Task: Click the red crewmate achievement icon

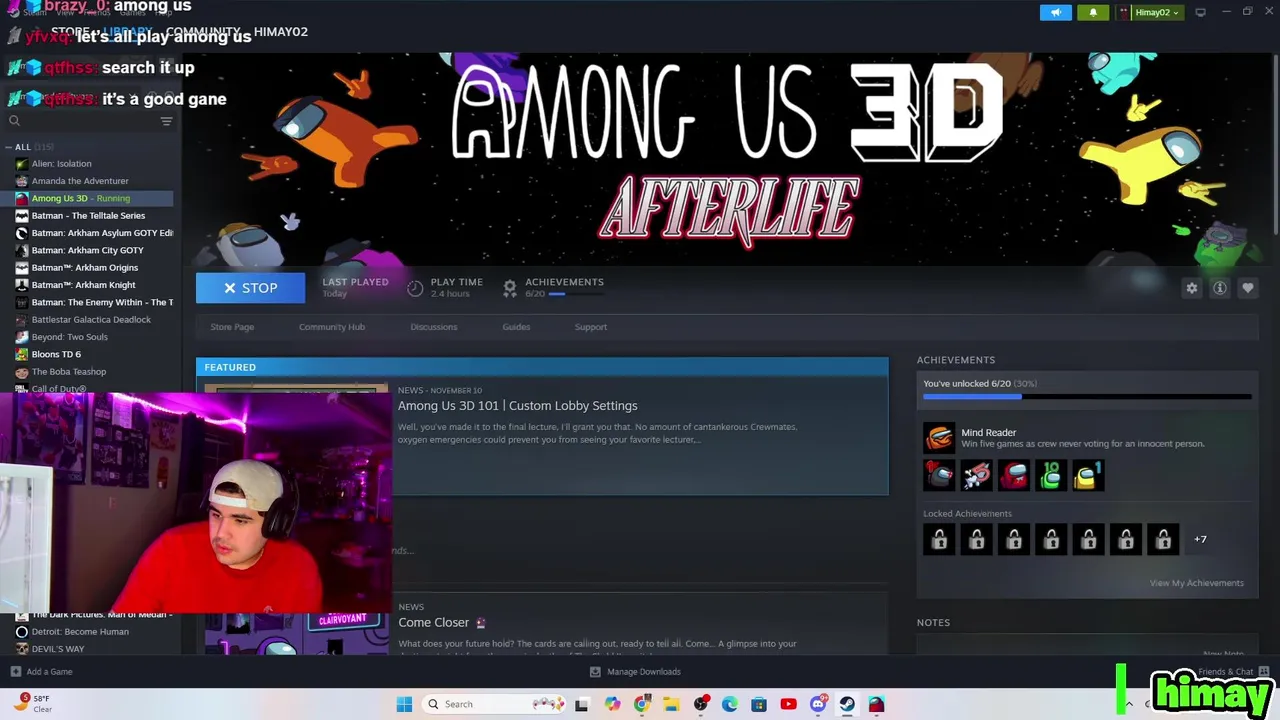Action: 1014,476
